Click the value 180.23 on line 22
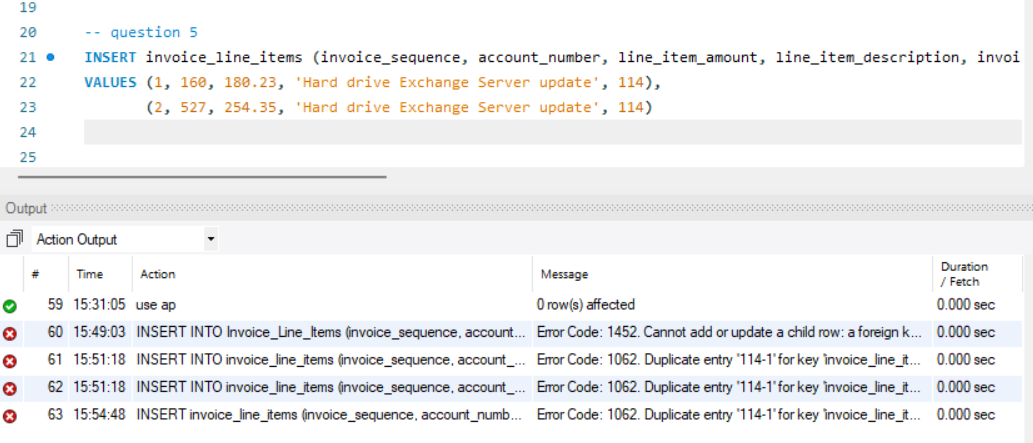1033x443 pixels. pos(250,82)
